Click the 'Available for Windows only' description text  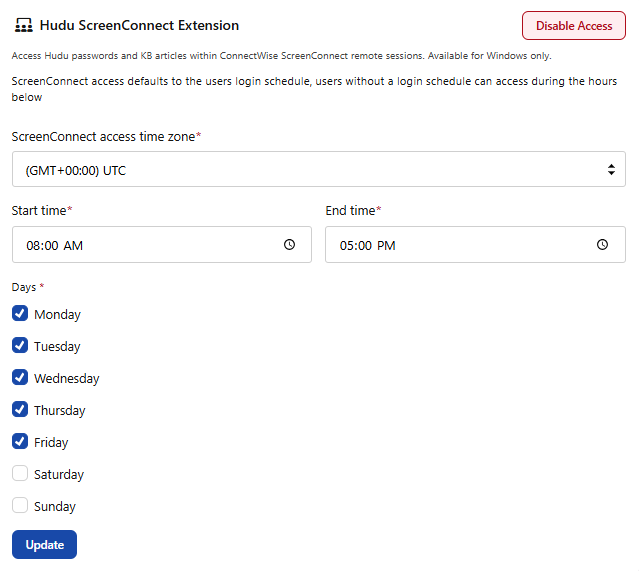489,56
